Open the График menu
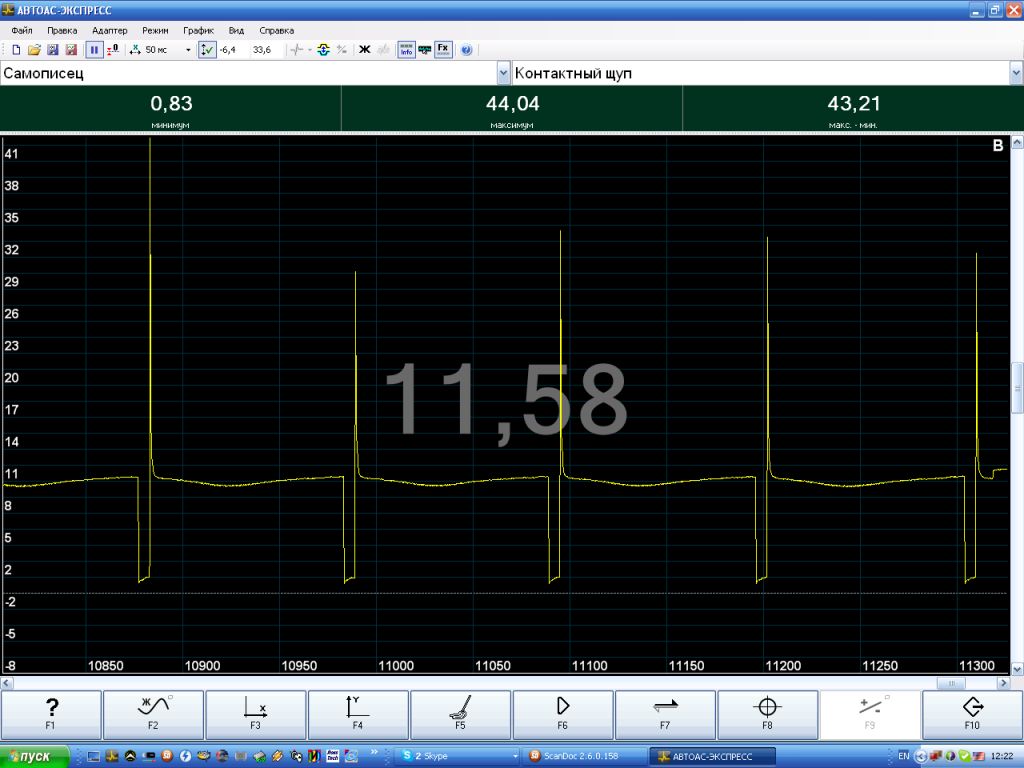 [199, 30]
